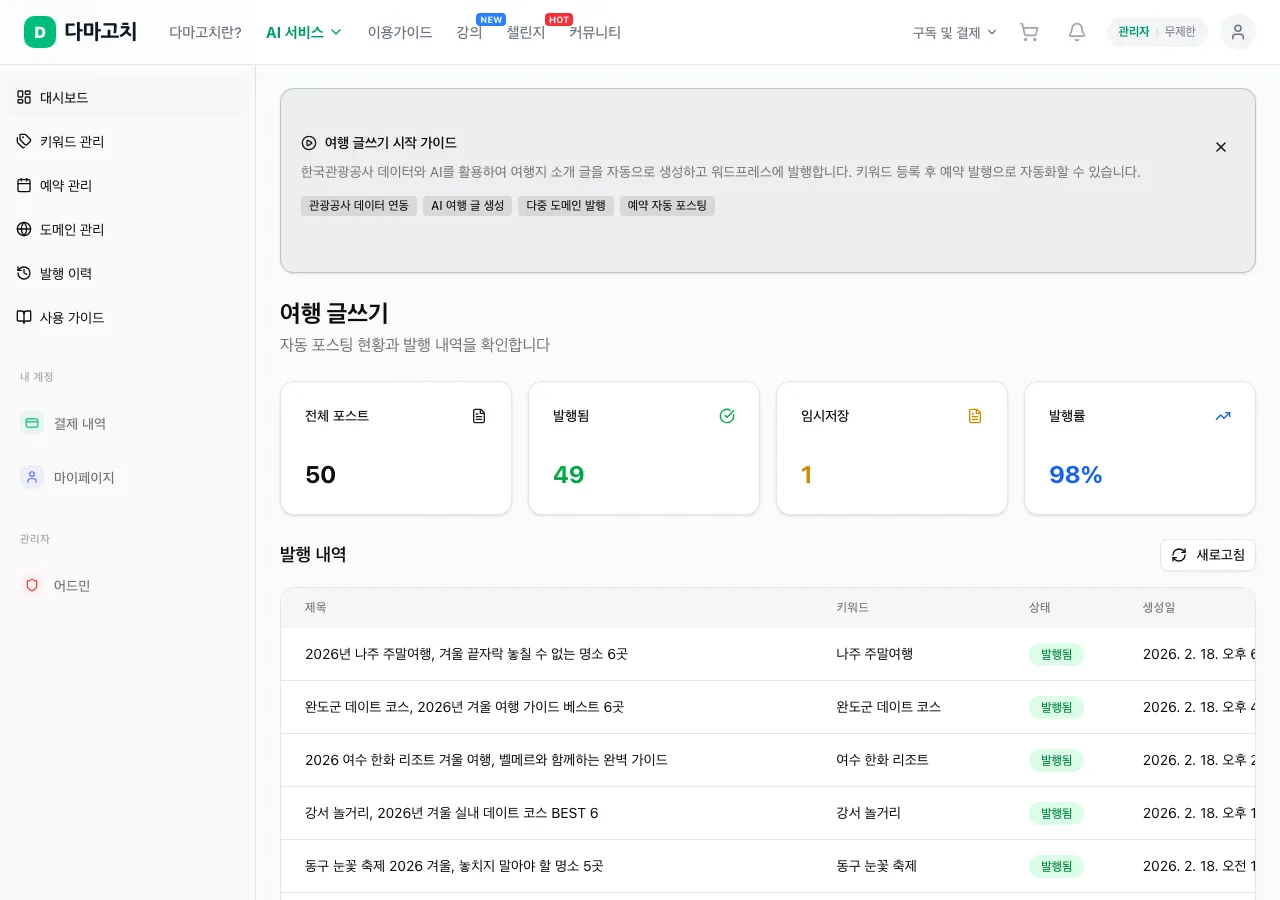This screenshot has height=900, width=1280.
Task: Dismiss the guide banner with X
Action: click(x=1221, y=147)
